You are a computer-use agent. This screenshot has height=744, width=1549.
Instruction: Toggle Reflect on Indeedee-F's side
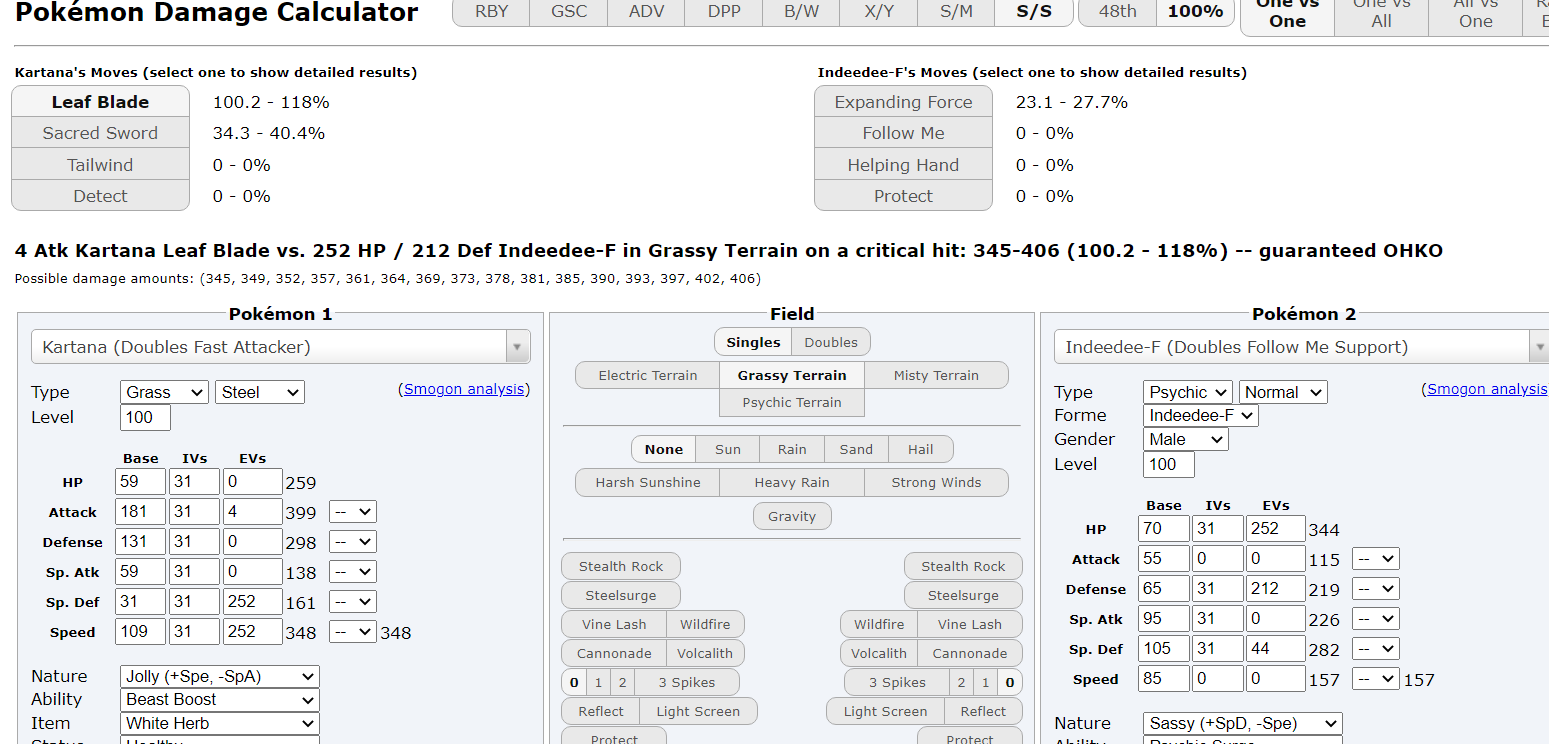983,711
